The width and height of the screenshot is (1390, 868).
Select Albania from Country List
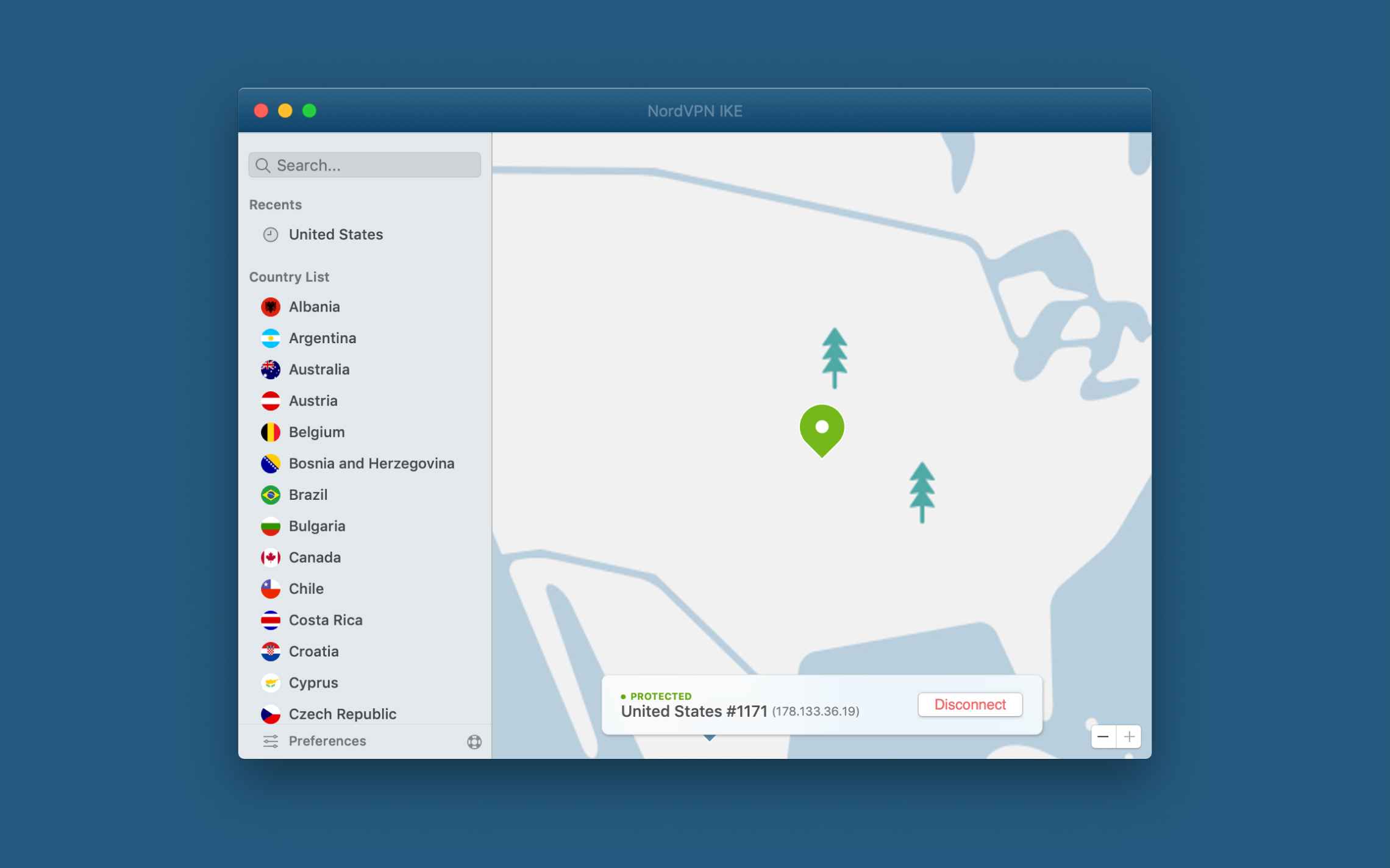(314, 306)
